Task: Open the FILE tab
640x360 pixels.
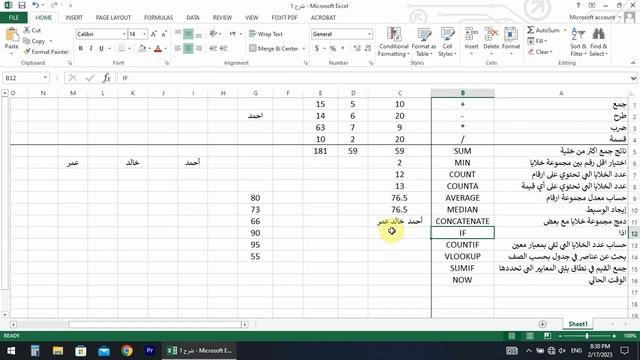Action: (x=13, y=18)
